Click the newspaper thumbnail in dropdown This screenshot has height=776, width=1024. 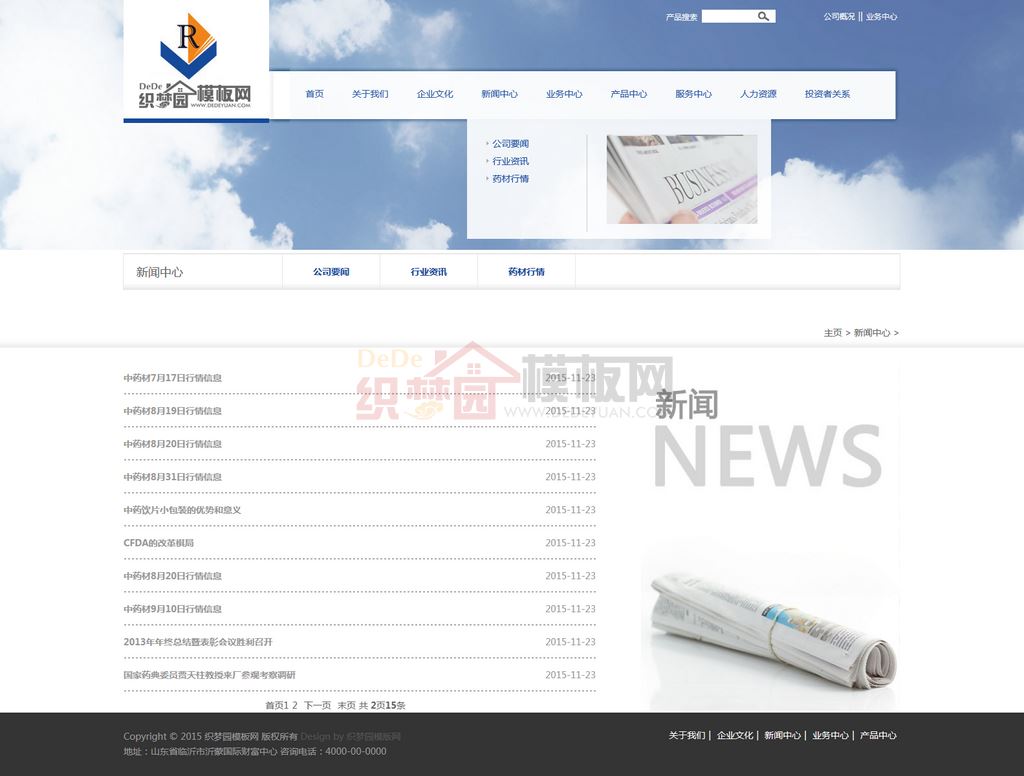[681, 179]
